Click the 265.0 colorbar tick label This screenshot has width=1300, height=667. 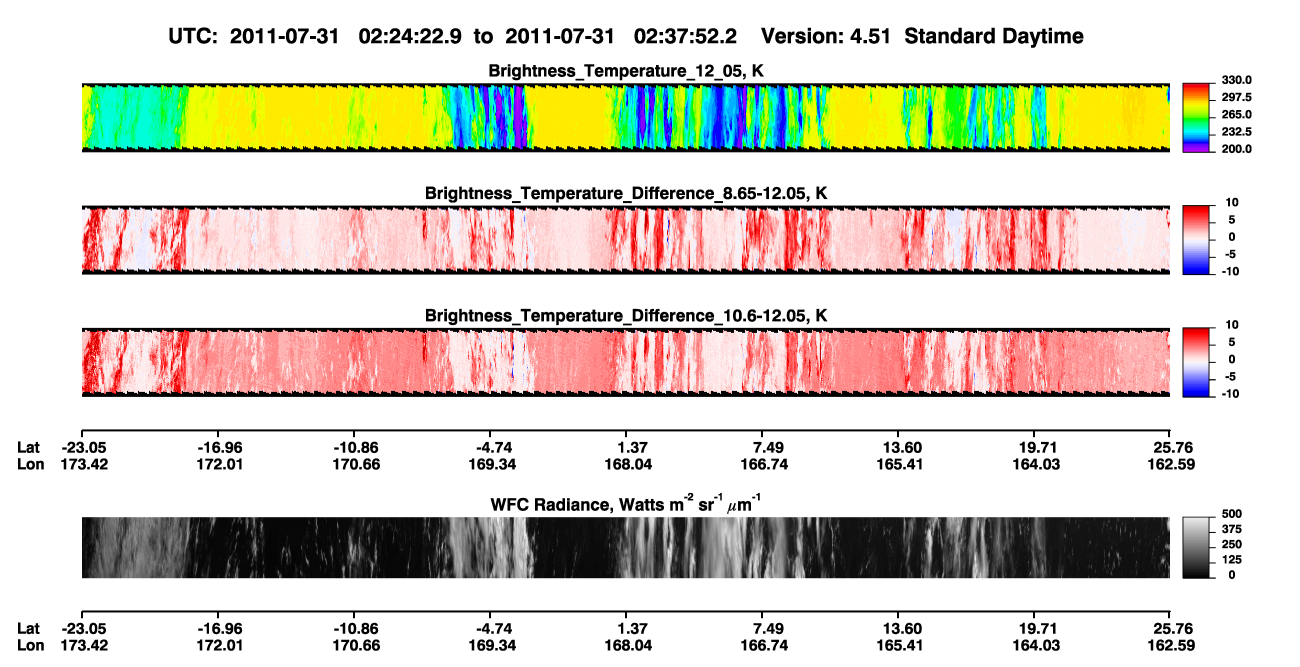(x=1236, y=114)
